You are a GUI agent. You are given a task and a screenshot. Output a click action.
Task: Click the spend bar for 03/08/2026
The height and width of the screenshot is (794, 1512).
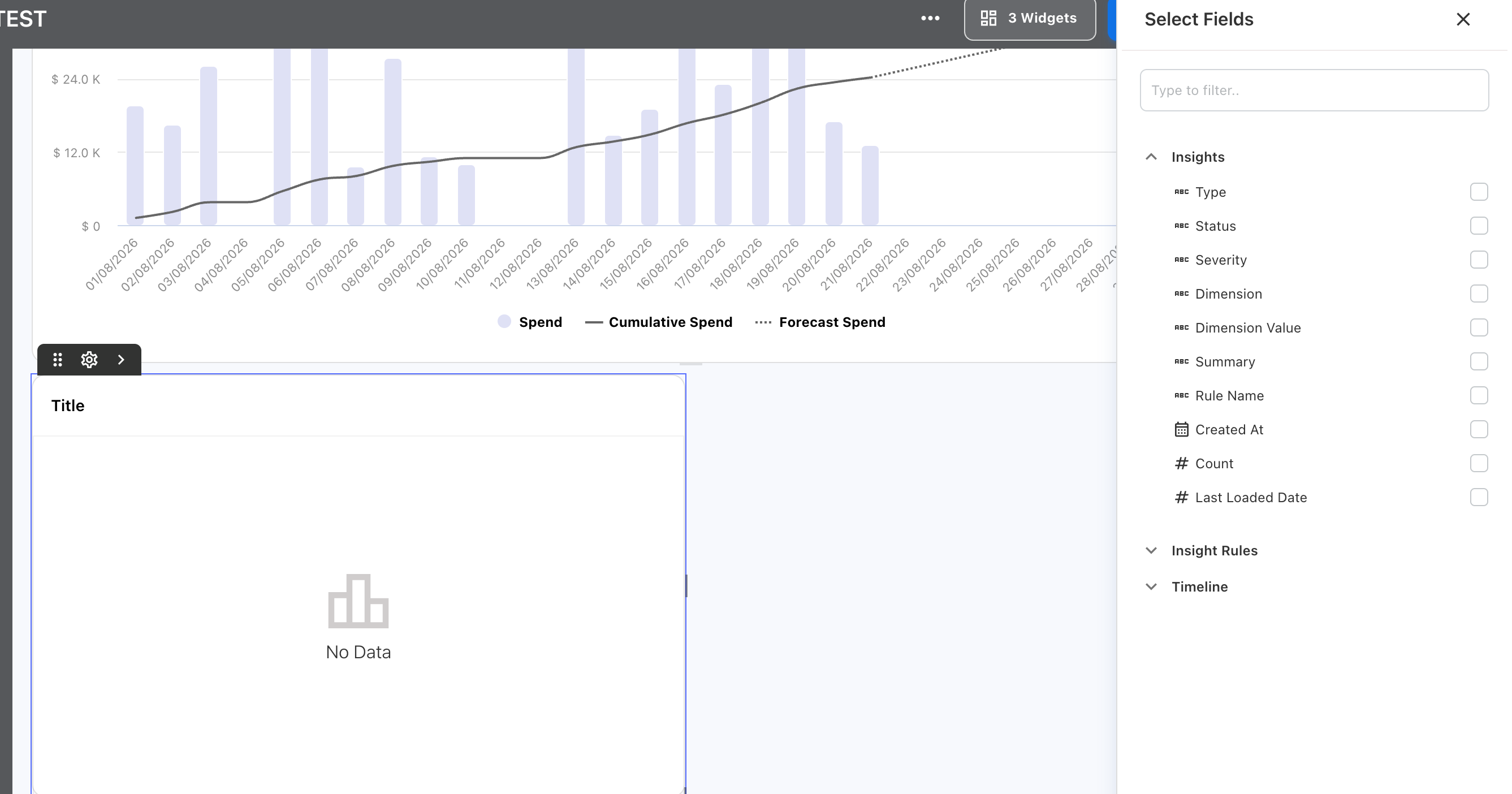pos(209,145)
